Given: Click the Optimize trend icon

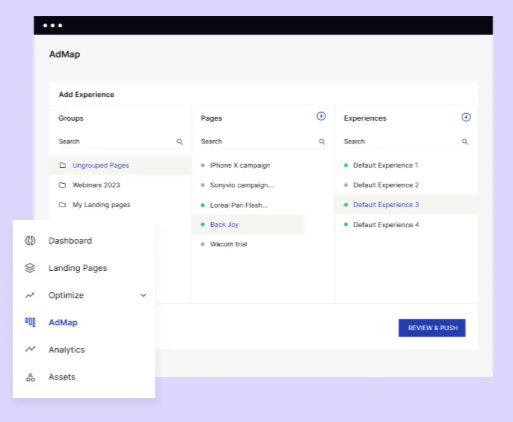Looking at the screenshot, I should 30,295.
